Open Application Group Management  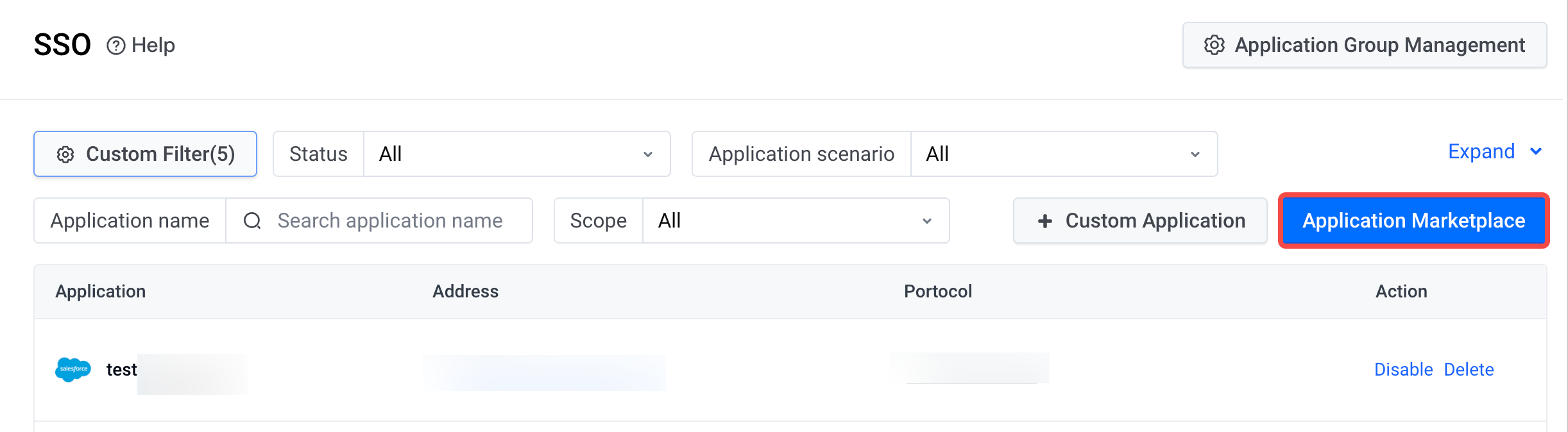coord(1365,45)
